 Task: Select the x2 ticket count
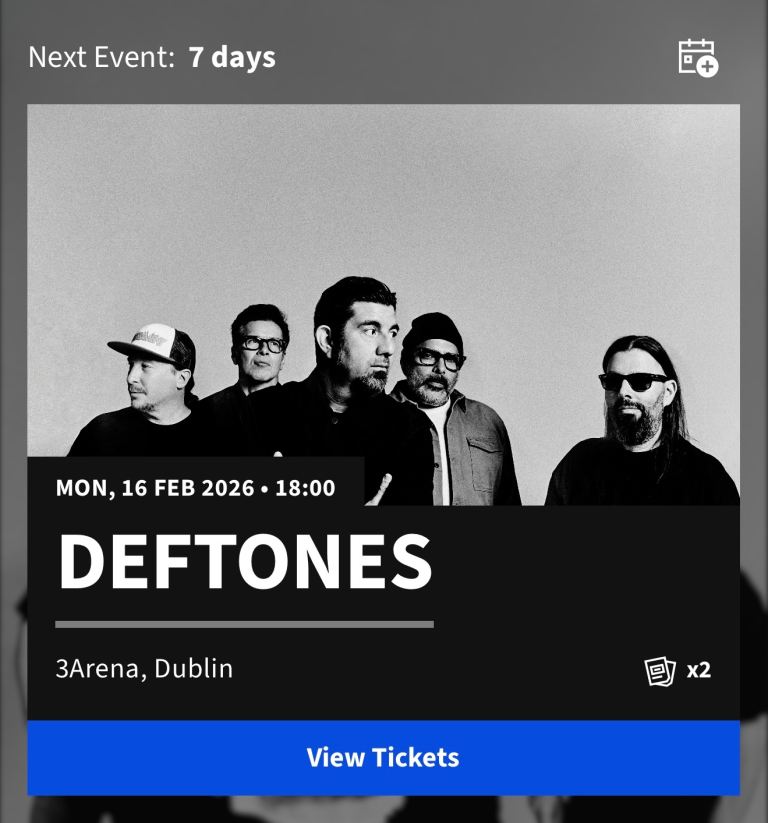(x=699, y=670)
